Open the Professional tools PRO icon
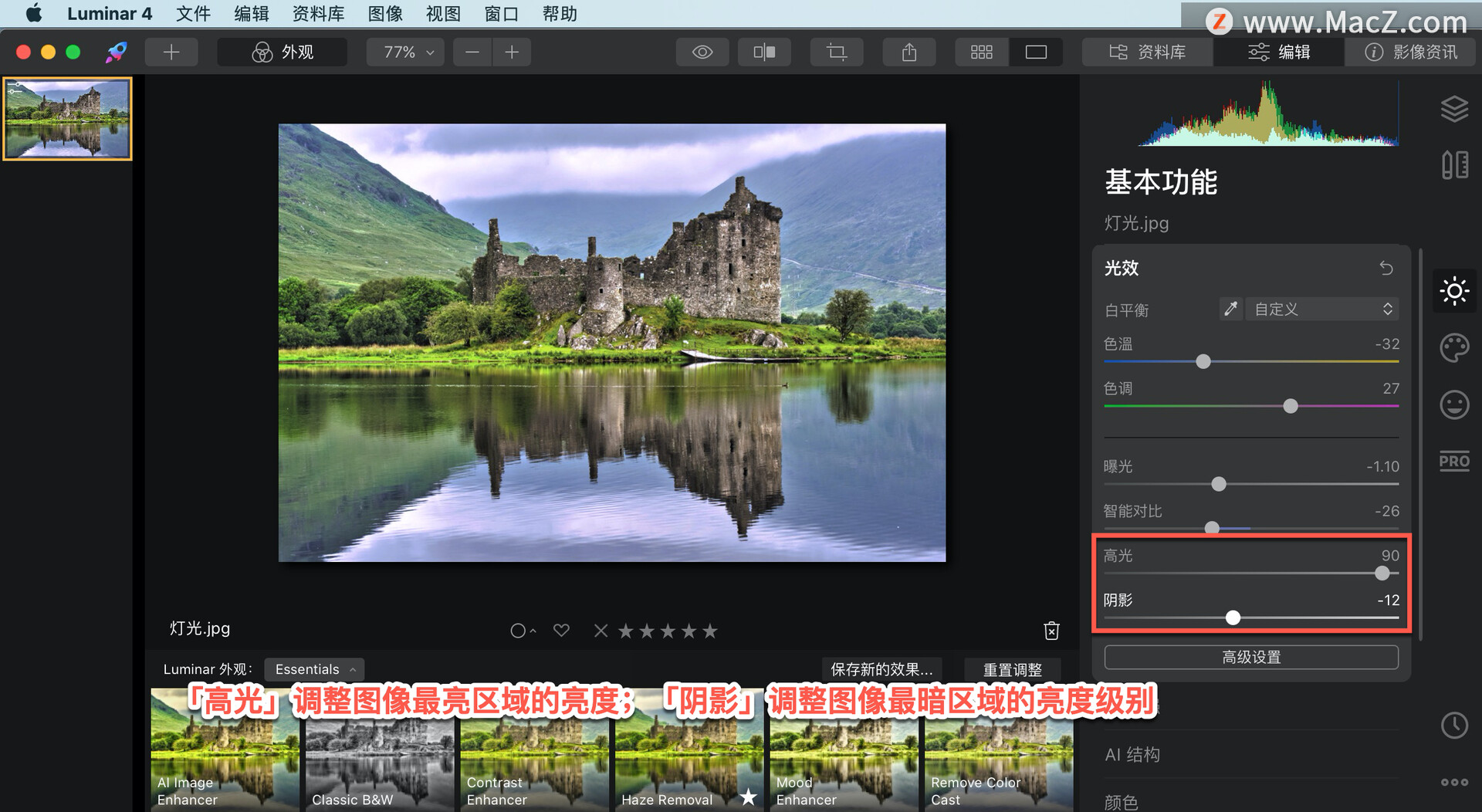This screenshot has height=812, width=1482. [1454, 461]
